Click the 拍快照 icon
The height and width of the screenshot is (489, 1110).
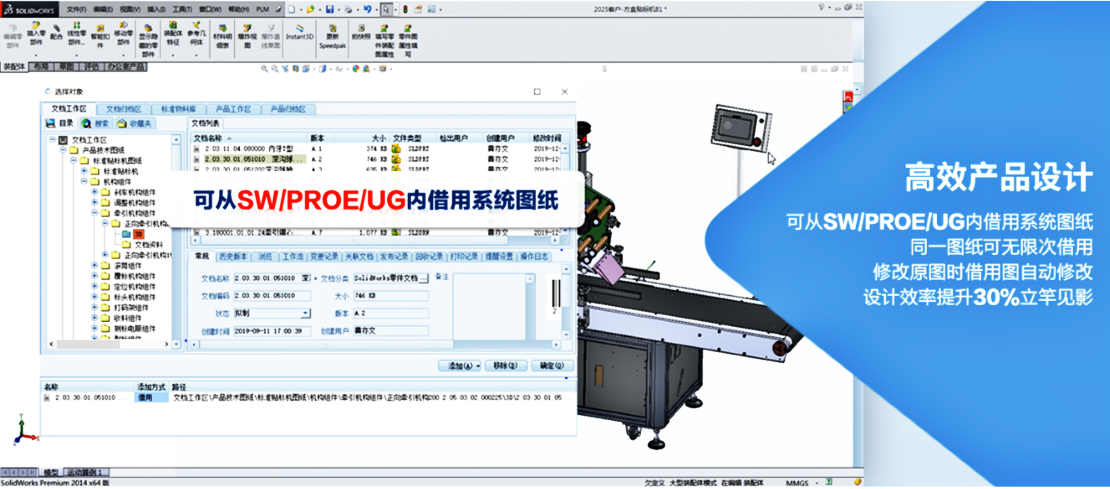363,30
